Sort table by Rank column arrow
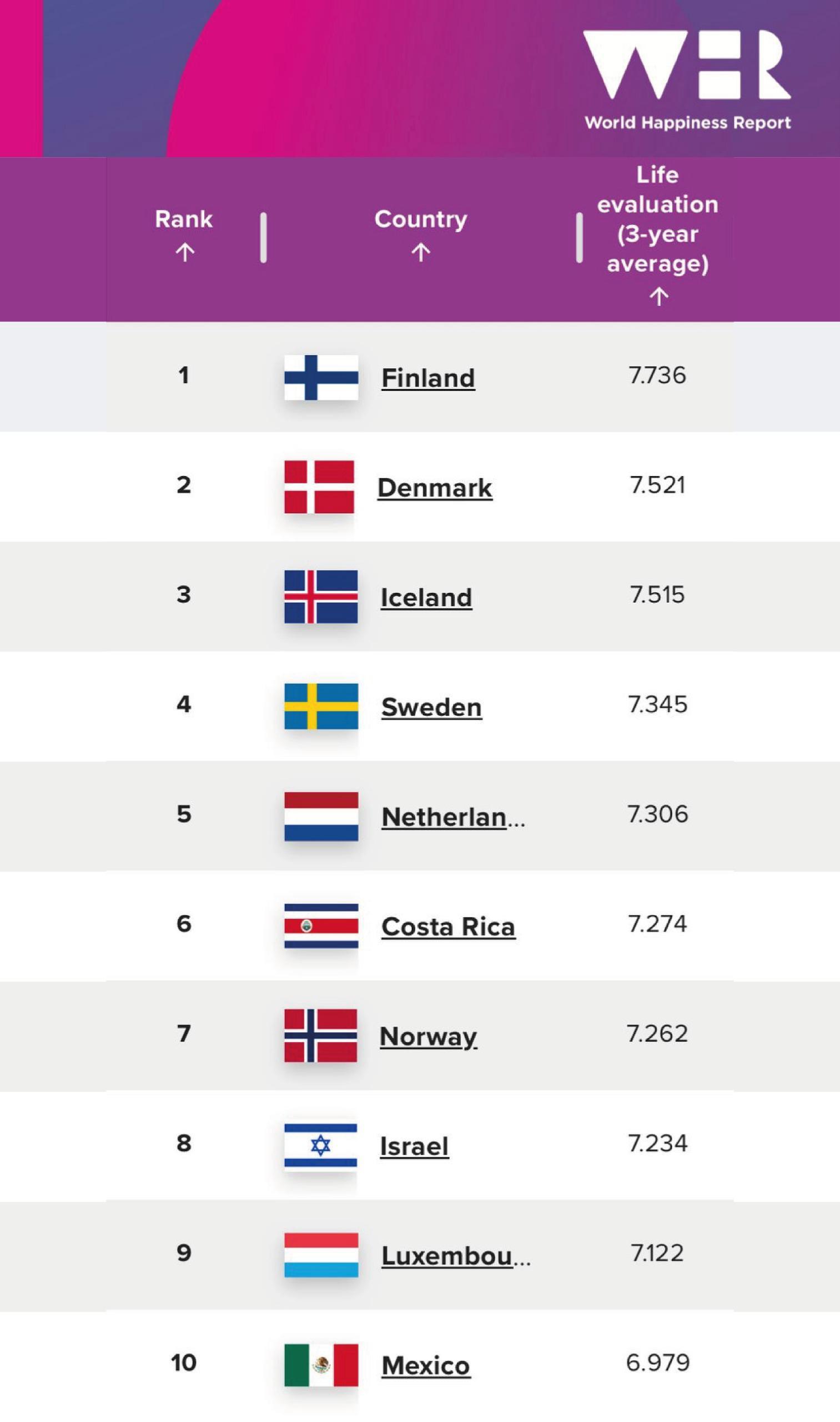840x1422 pixels. [184, 252]
